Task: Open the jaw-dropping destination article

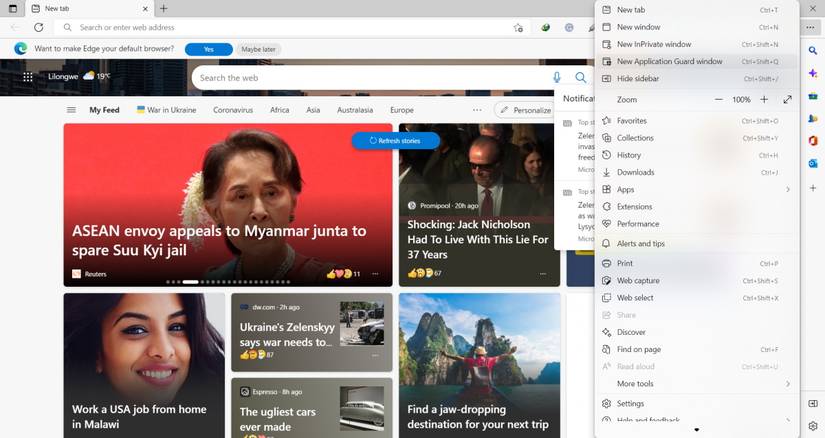Action: [x=479, y=366]
